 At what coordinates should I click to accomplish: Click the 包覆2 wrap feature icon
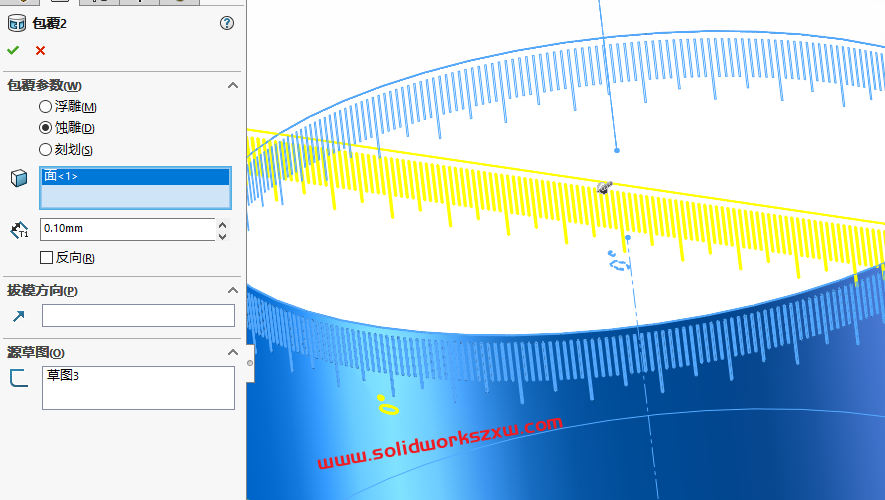pos(17,23)
